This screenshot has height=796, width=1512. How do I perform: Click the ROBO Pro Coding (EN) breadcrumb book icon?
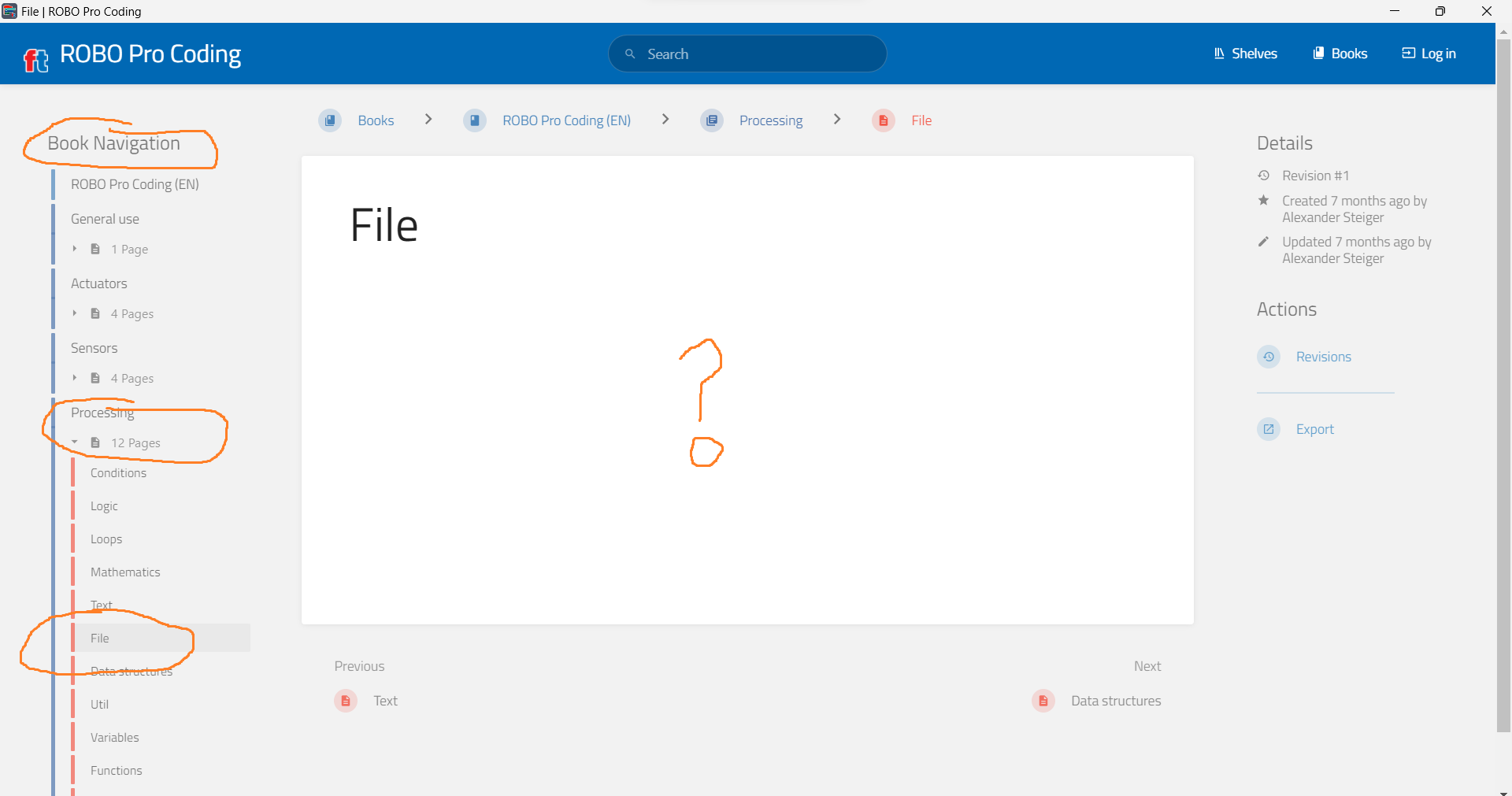(475, 120)
